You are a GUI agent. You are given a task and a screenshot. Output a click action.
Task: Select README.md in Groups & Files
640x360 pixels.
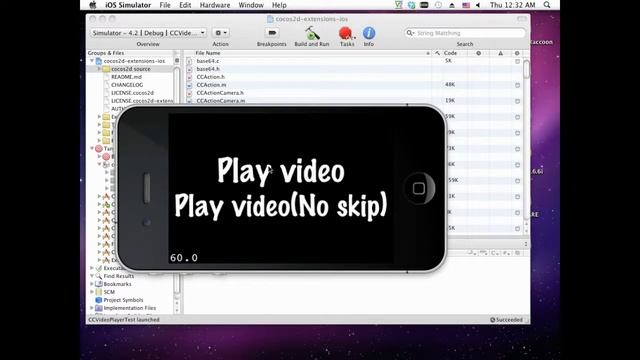(126, 77)
